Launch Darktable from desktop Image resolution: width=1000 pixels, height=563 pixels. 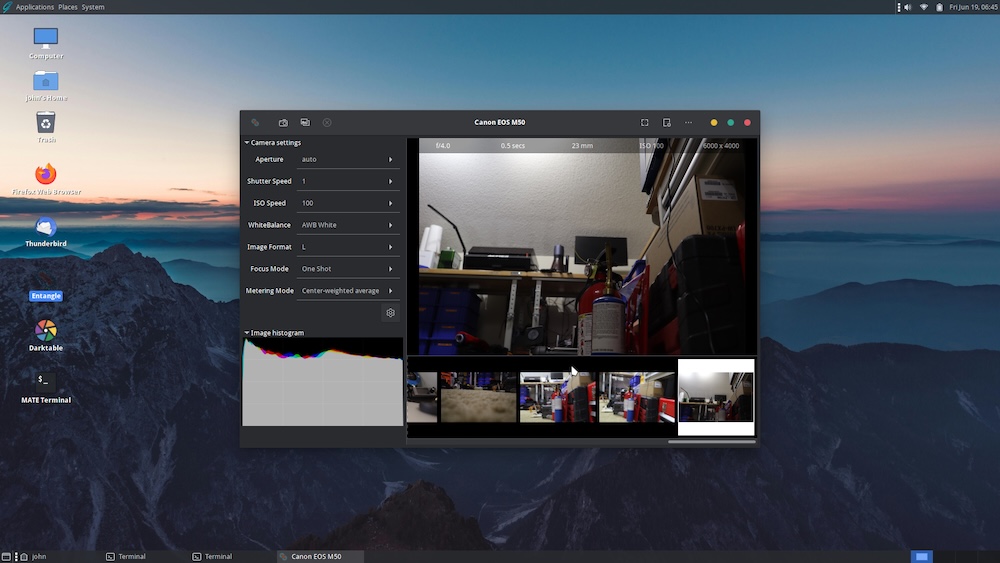tap(46, 336)
